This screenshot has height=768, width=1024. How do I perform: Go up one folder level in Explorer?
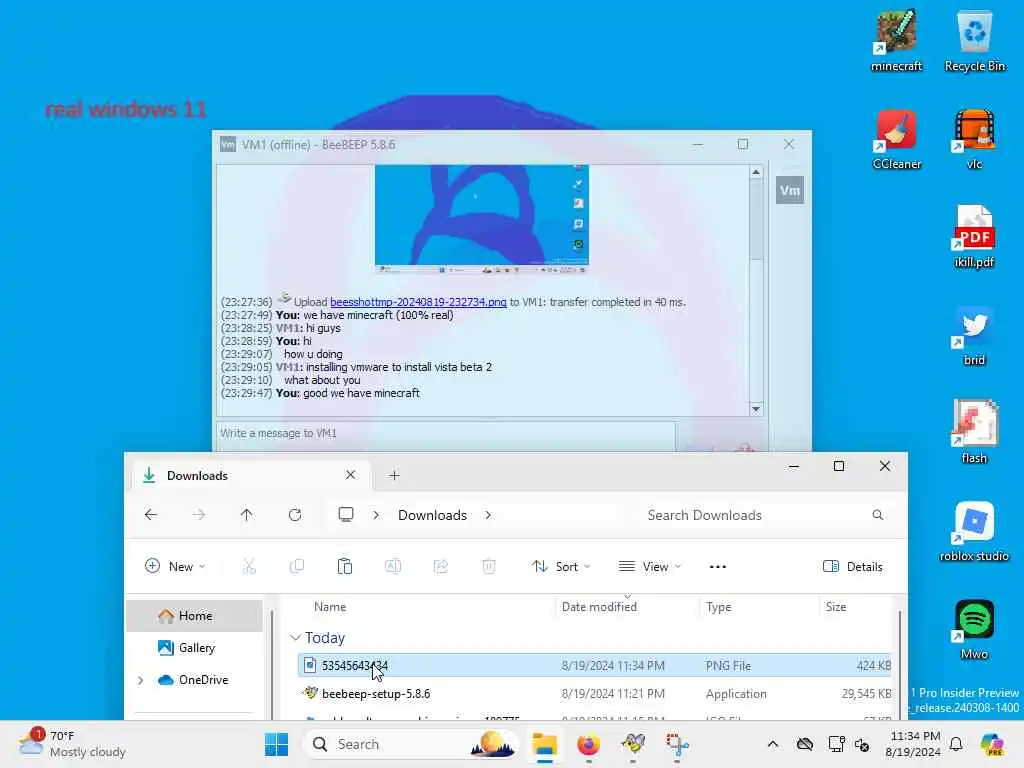click(x=246, y=515)
